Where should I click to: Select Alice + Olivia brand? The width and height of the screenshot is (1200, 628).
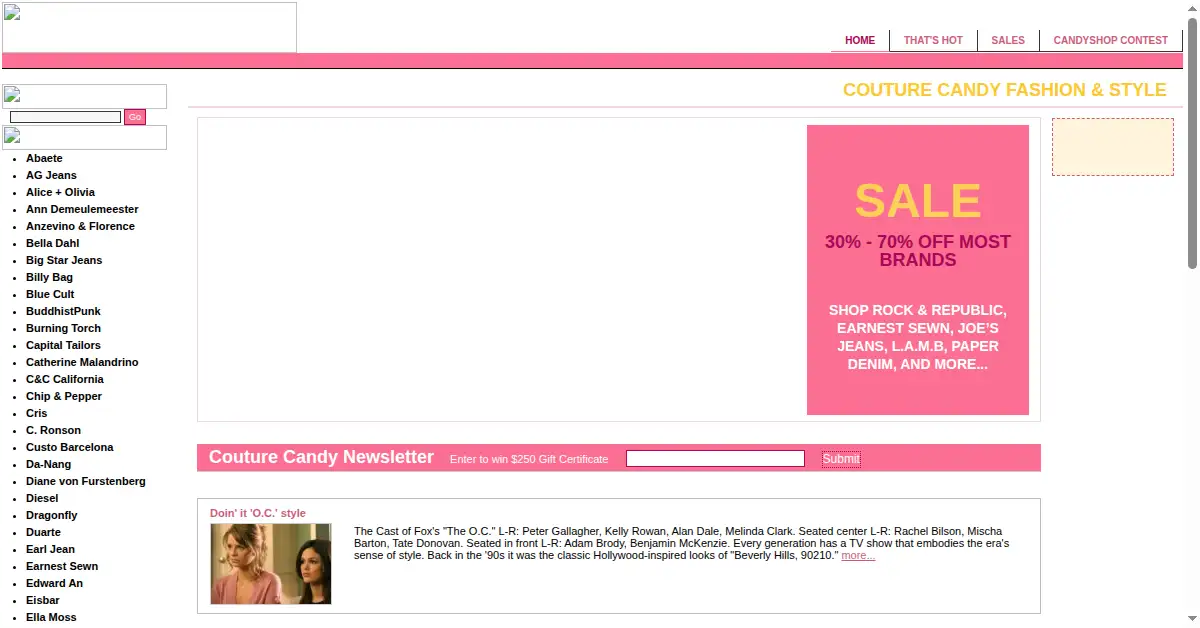pos(60,192)
